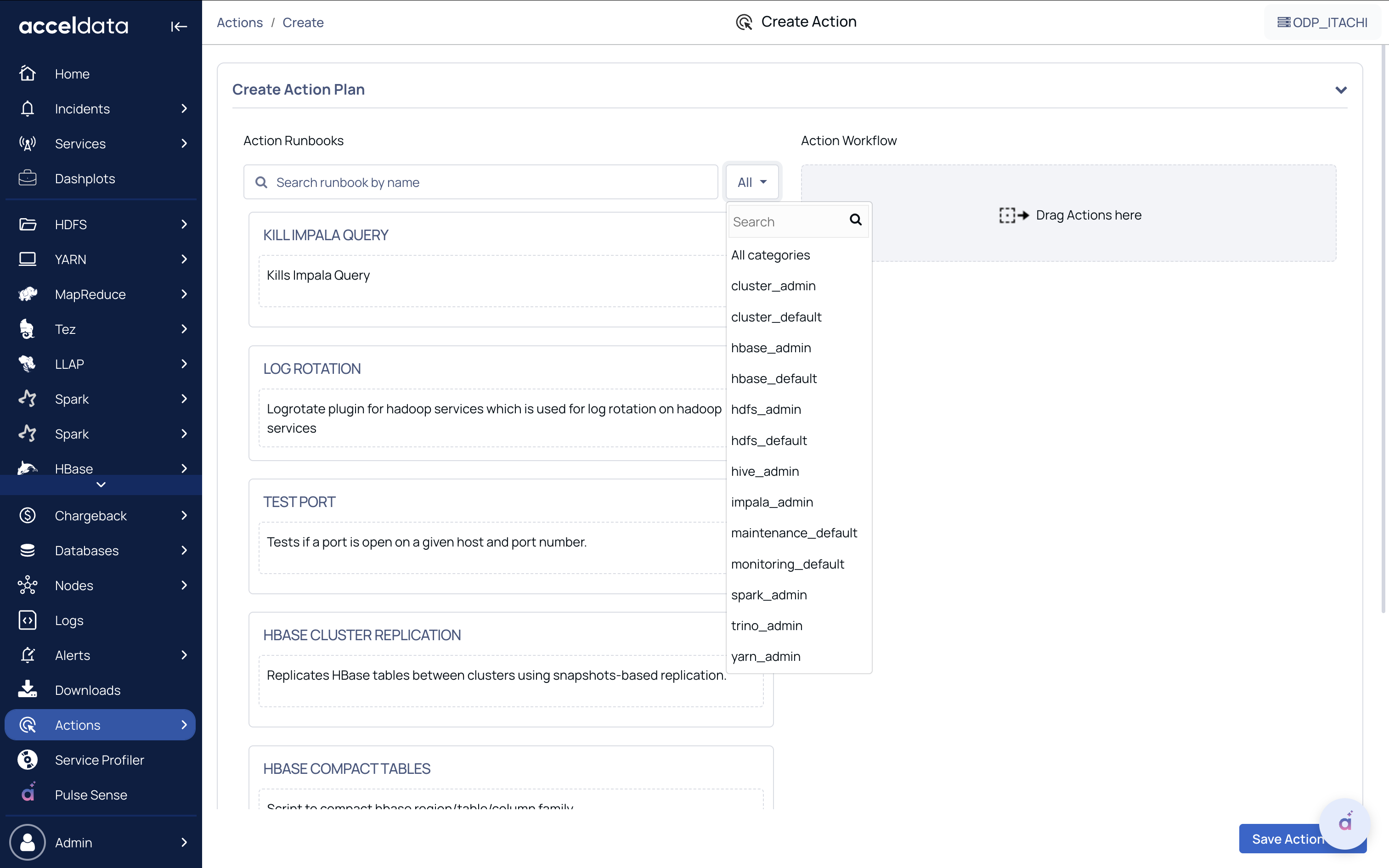Image resolution: width=1389 pixels, height=868 pixels.
Task: Click the Chargeback dollar icon
Action: (x=28, y=515)
